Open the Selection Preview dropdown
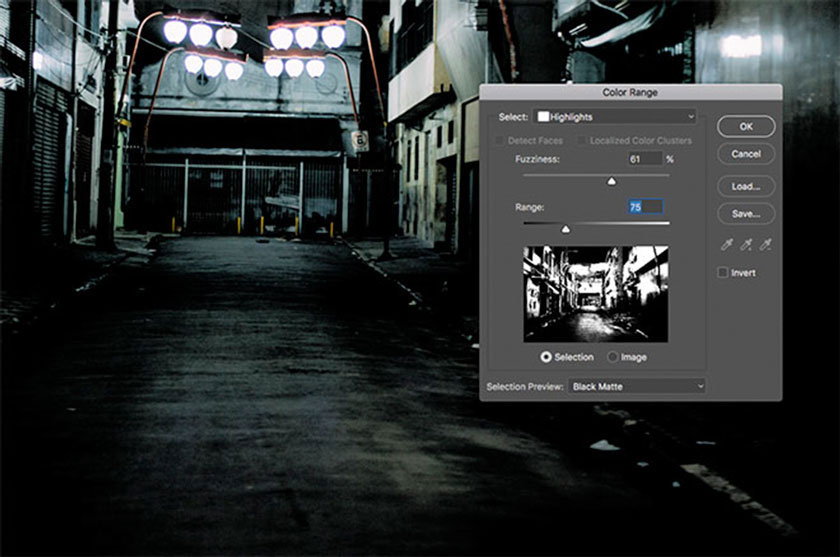This screenshot has width=840, height=557. pyautogui.click(x=636, y=386)
